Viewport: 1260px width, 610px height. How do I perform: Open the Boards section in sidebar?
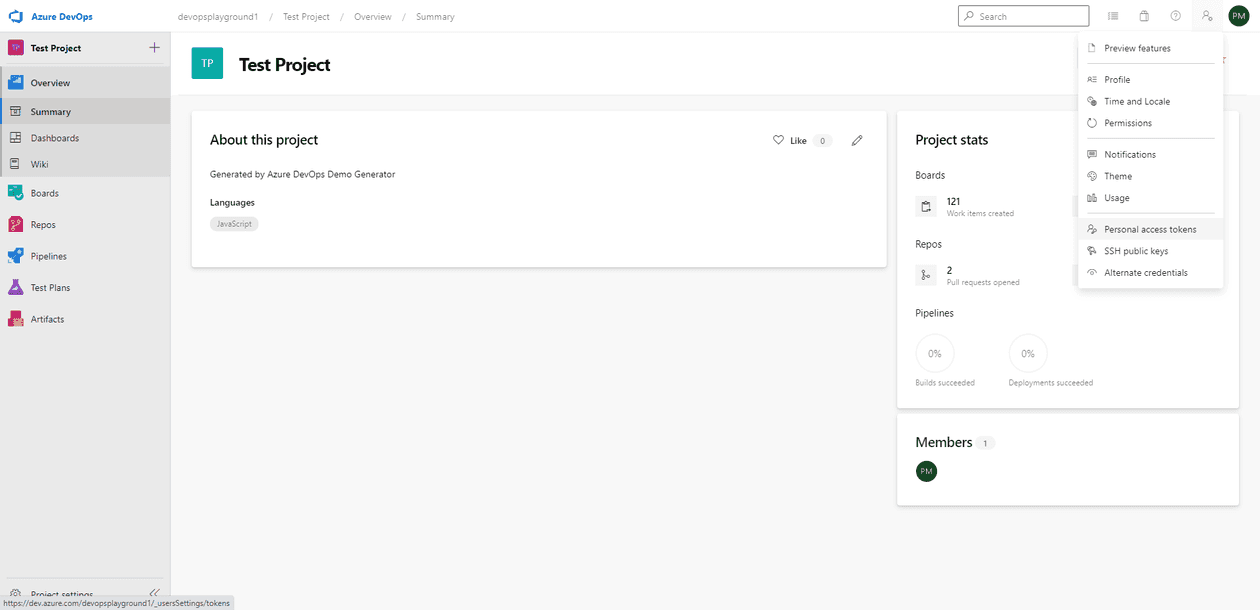coord(44,193)
